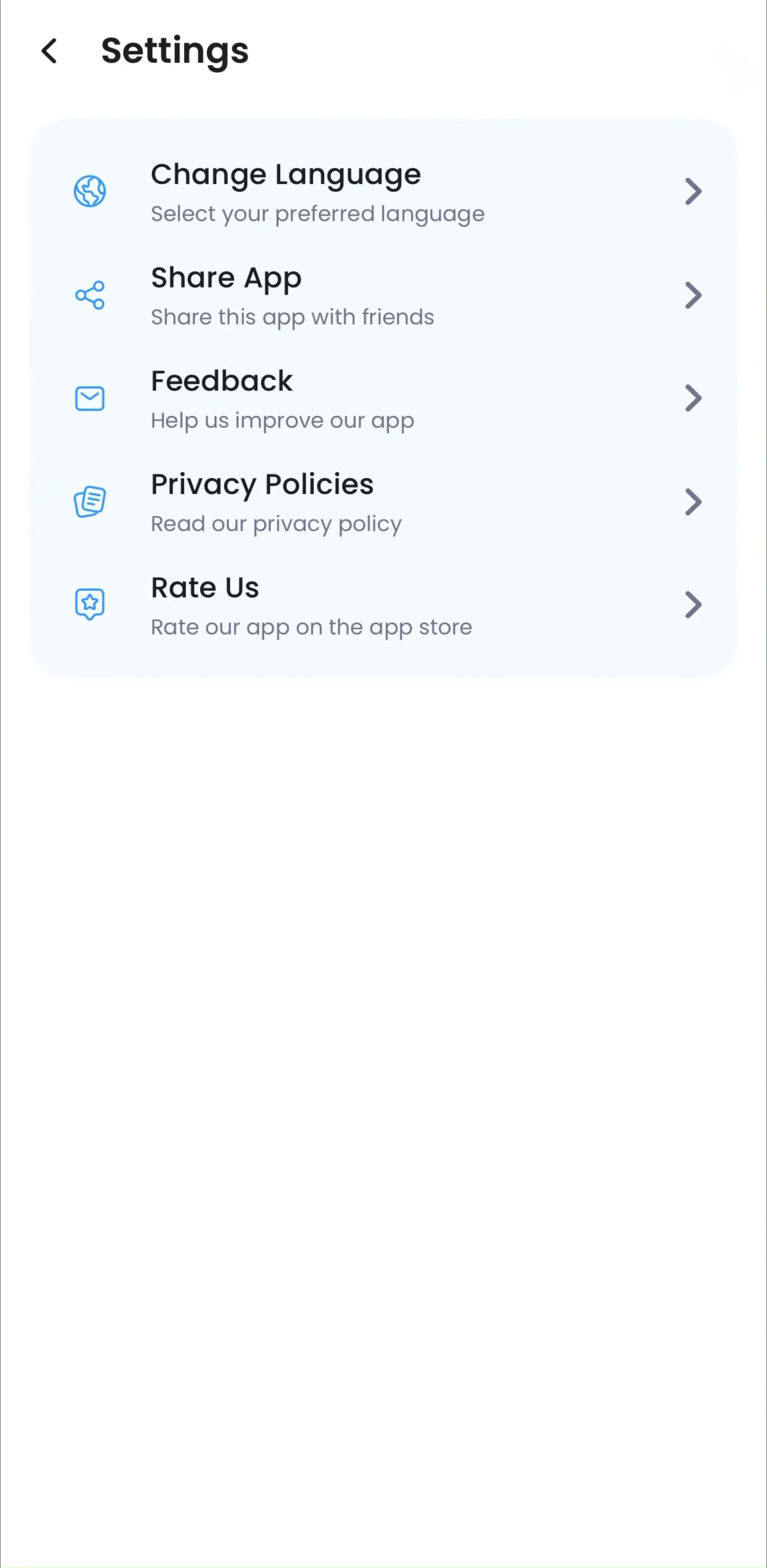The image size is (767, 1568).
Task: Click "Share this app with friends" text
Action: (x=293, y=318)
